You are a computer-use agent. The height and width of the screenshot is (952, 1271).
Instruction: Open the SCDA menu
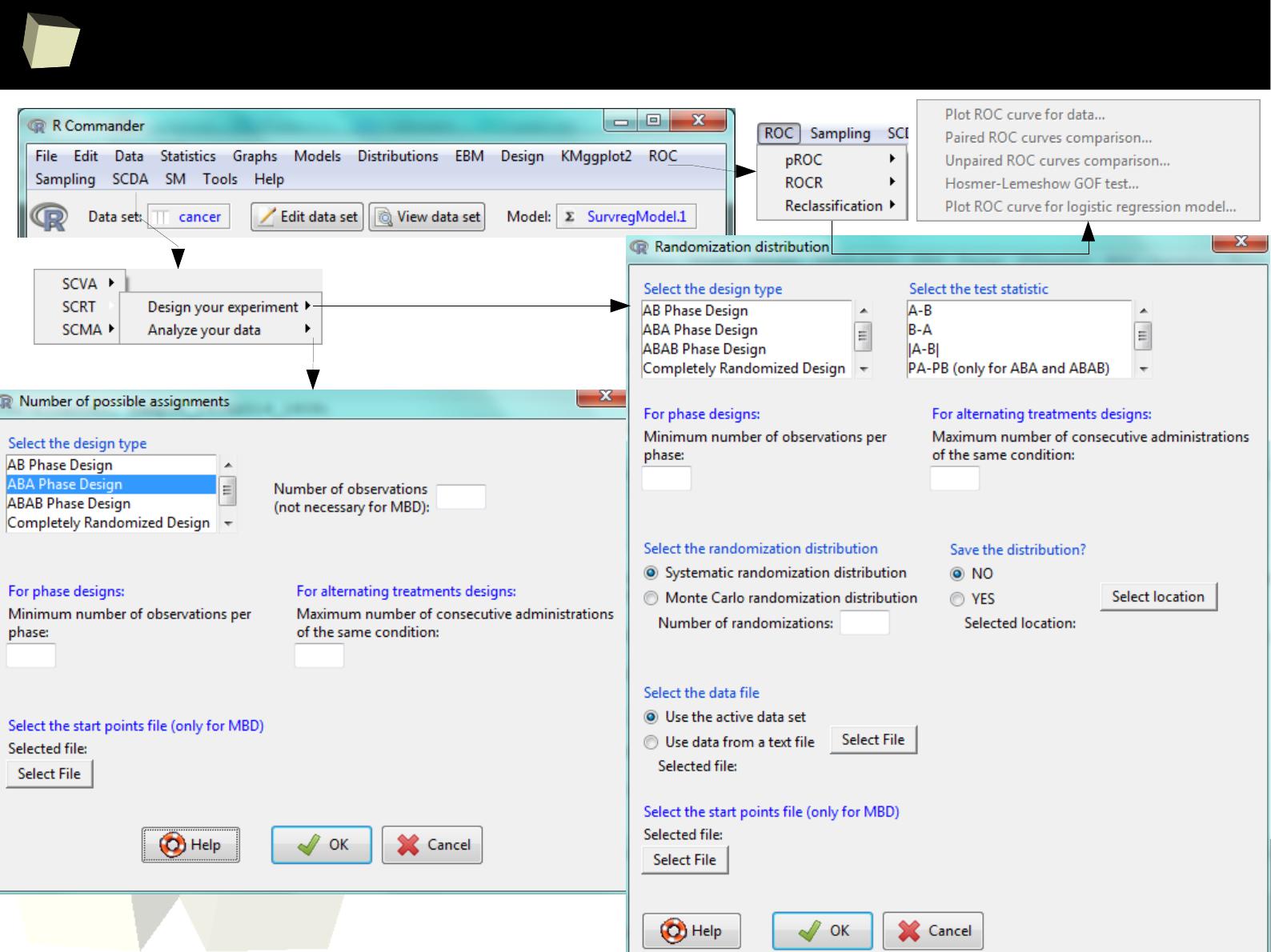(x=130, y=179)
